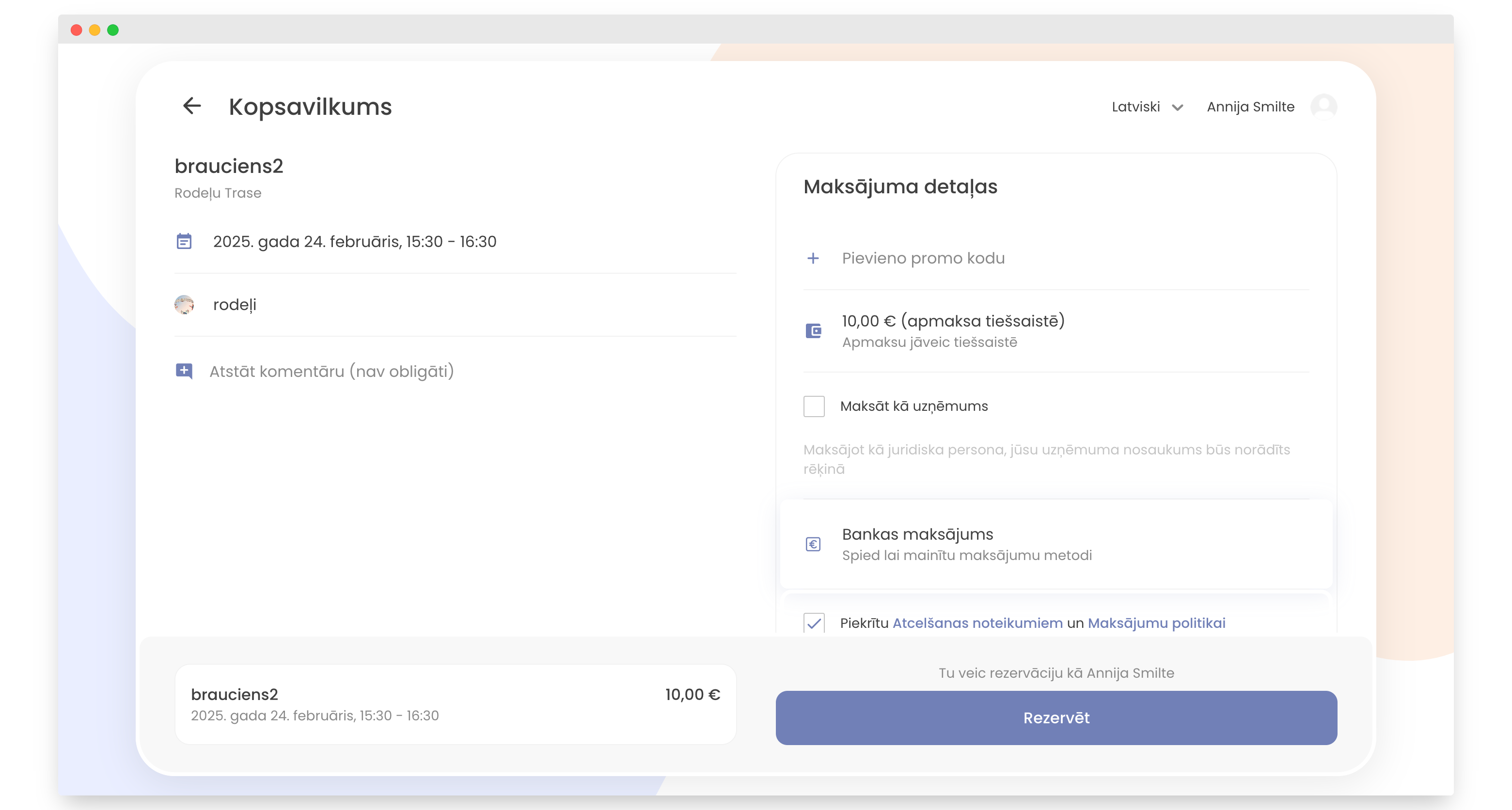Click the chevron next to Latviski
Screen dimensions: 1512x810
[x=1178, y=108]
